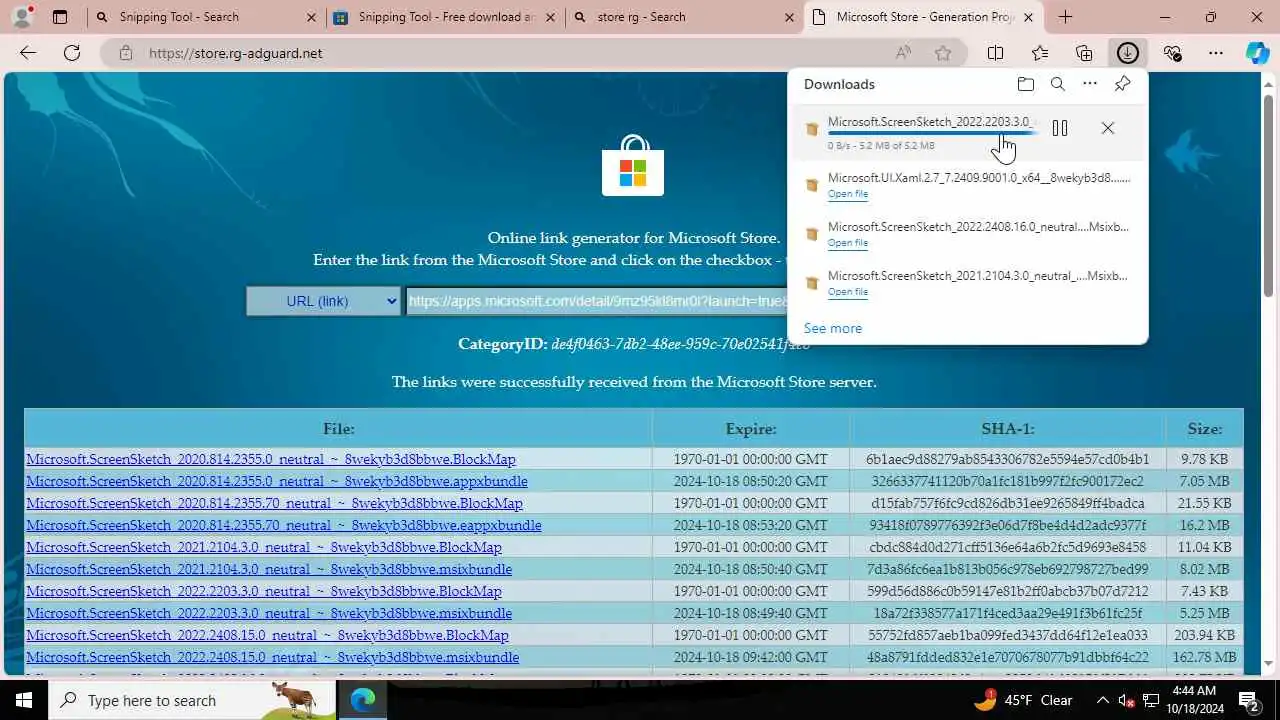
Task: Download ScreenSketch_2022.2203.3.0 BlockMap link
Action: [x=264, y=591]
